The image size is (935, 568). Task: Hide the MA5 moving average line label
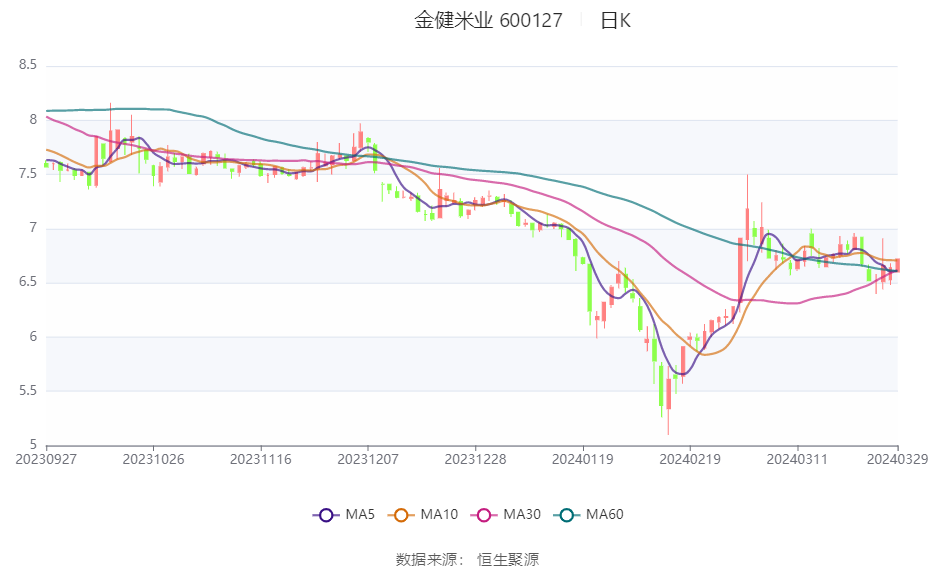[x=360, y=514]
